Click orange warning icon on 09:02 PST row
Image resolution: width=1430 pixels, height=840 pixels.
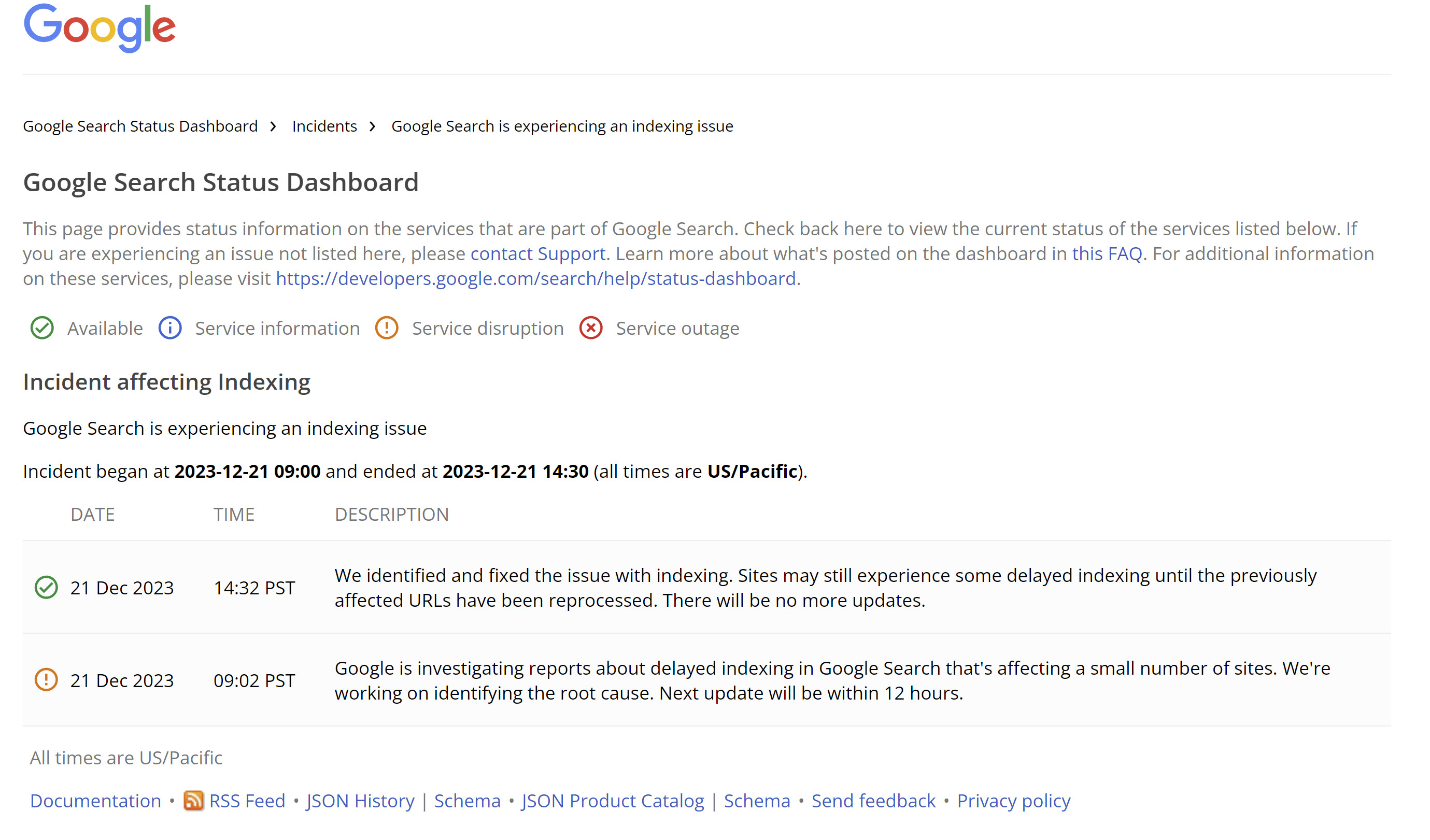[x=46, y=680]
